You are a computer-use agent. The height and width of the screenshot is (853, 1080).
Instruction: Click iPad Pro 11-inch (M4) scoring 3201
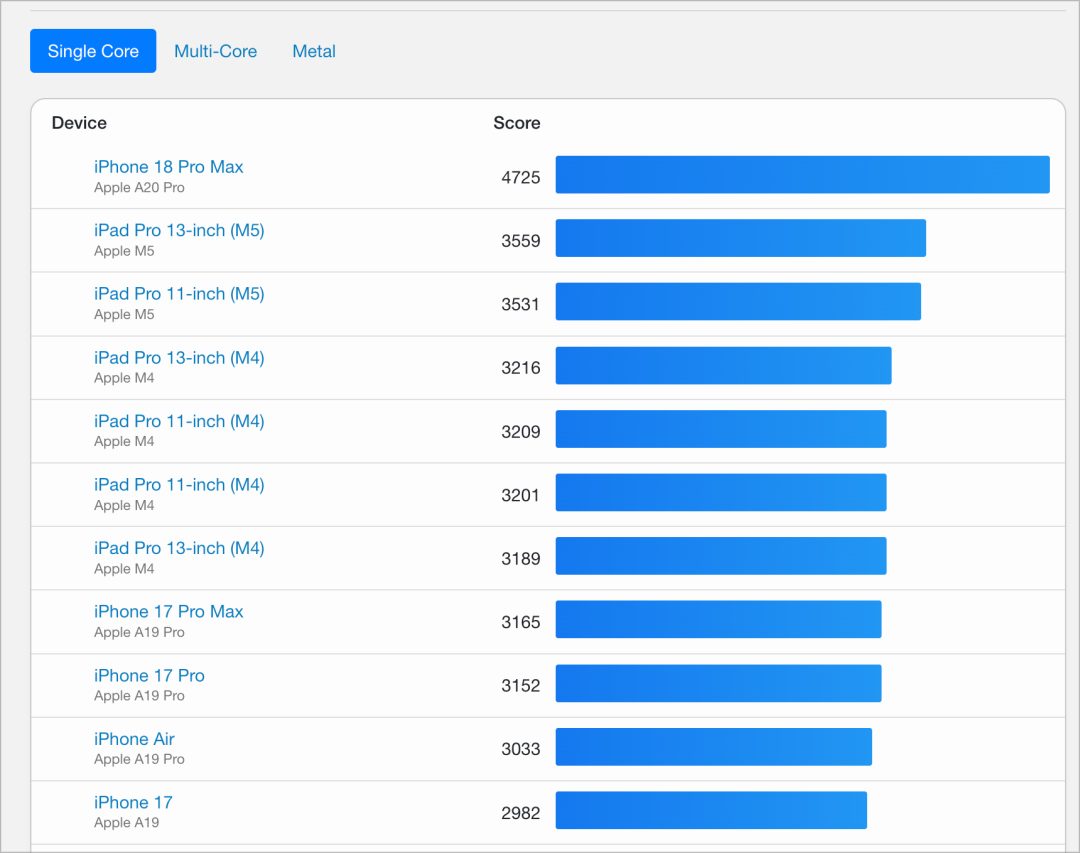pos(179,484)
